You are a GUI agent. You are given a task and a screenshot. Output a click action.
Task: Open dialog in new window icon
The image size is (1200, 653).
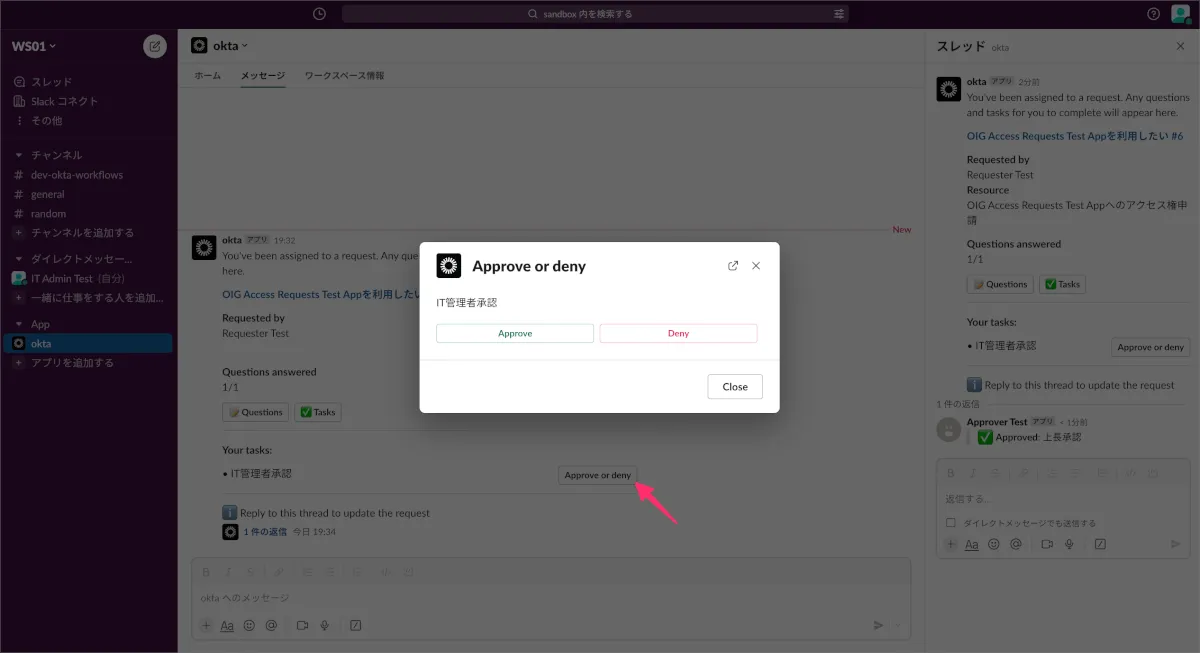[733, 266]
